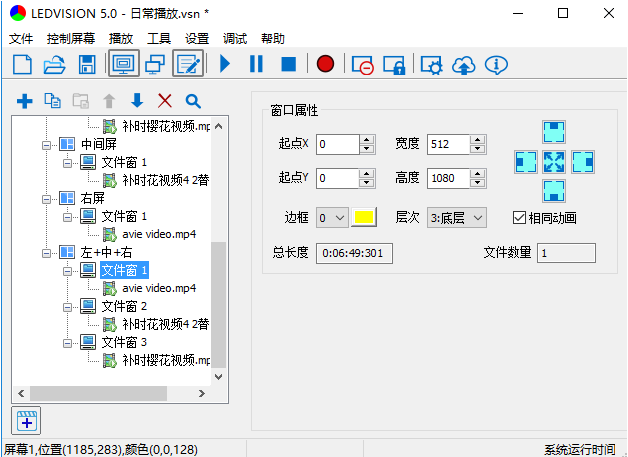
Task: Toggle the 相同动画 checkbox
Action: [x=519, y=217]
